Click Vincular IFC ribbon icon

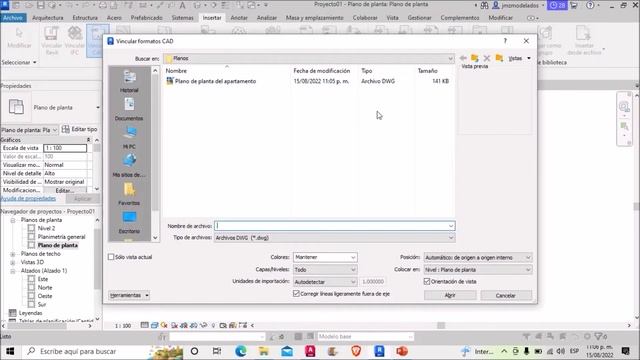75,40
